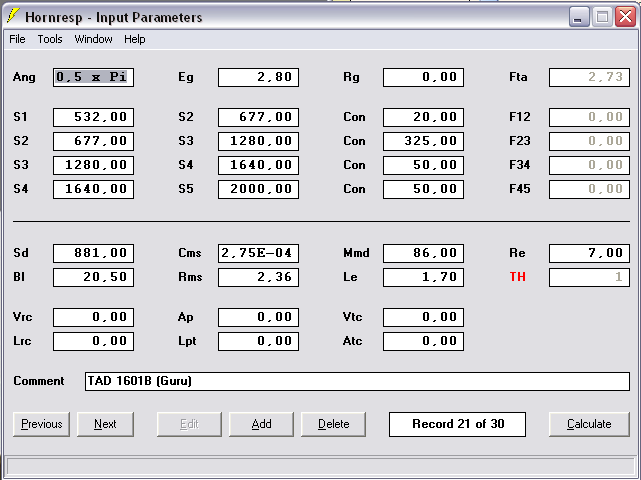Open the File menu
The width and height of the screenshot is (641, 480).
17,39
